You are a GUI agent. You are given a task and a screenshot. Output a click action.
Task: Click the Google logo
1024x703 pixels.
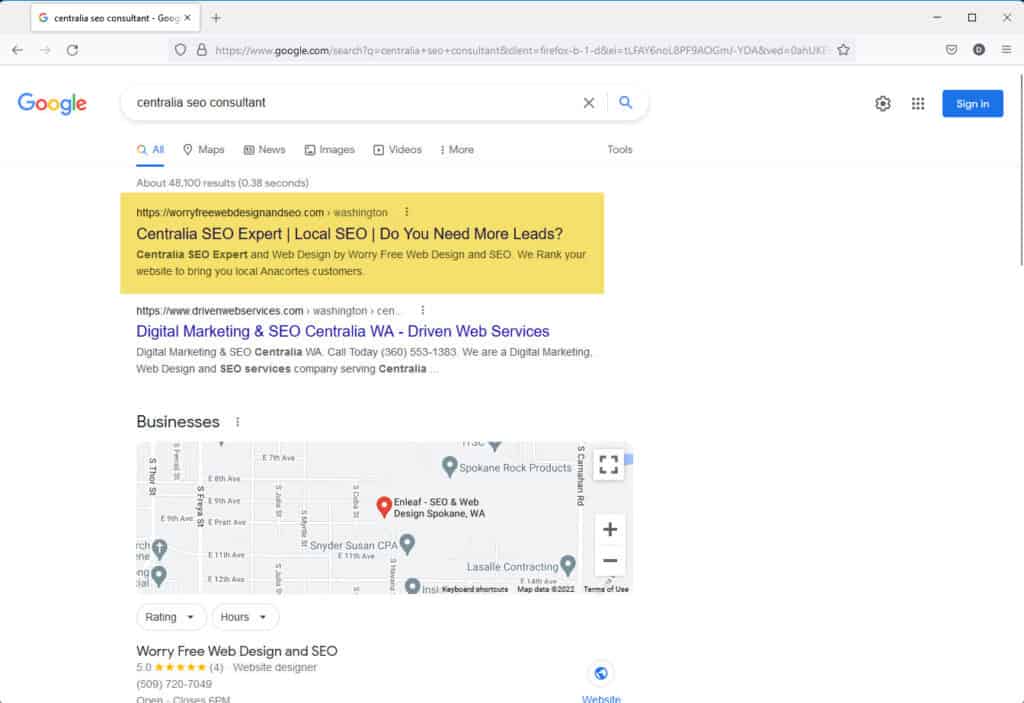(x=52, y=103)
